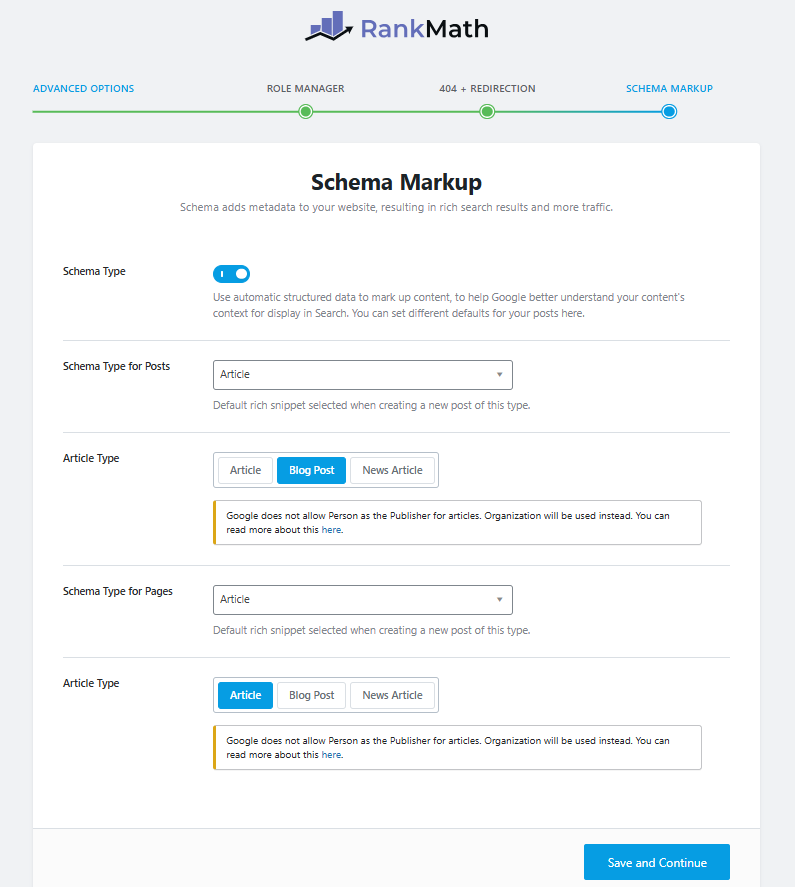Image resolution: width=795 pixels, height=887 pixels.
Task: Select the Schema Markup step circle
Action: pyautogui.click(x=668, y=112)
